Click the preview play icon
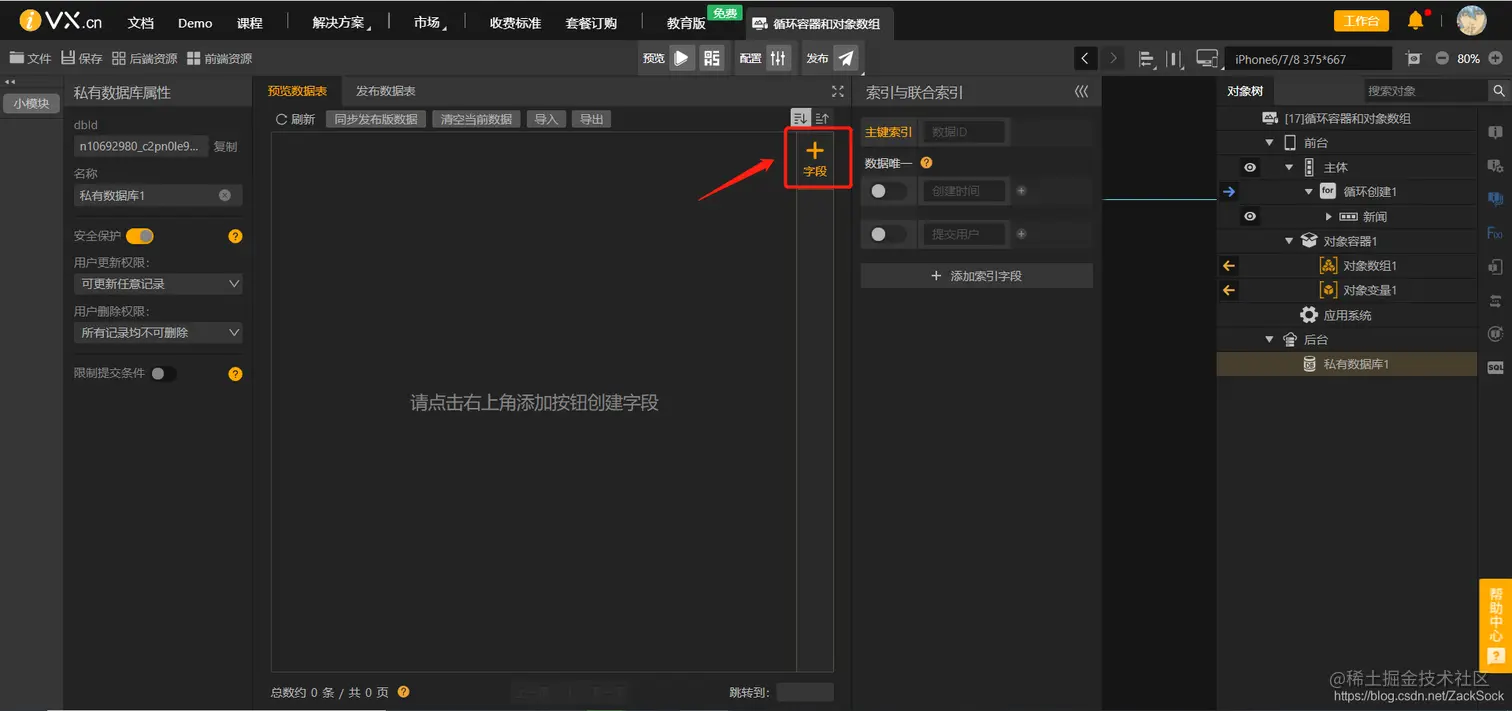Screen dimensions: 1512x711 coord(683,58)
